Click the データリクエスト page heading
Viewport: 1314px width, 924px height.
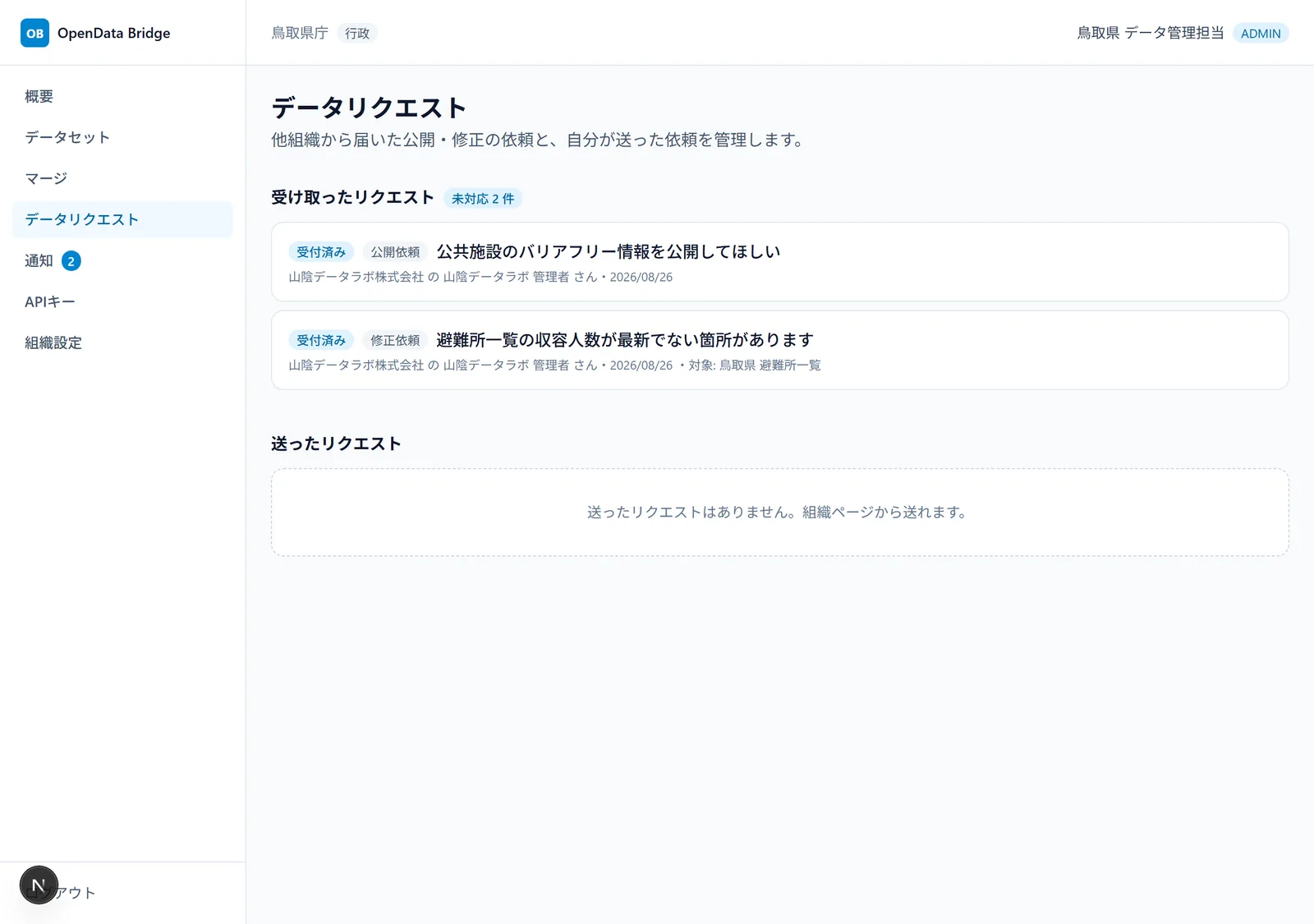(x=369, y=108)
